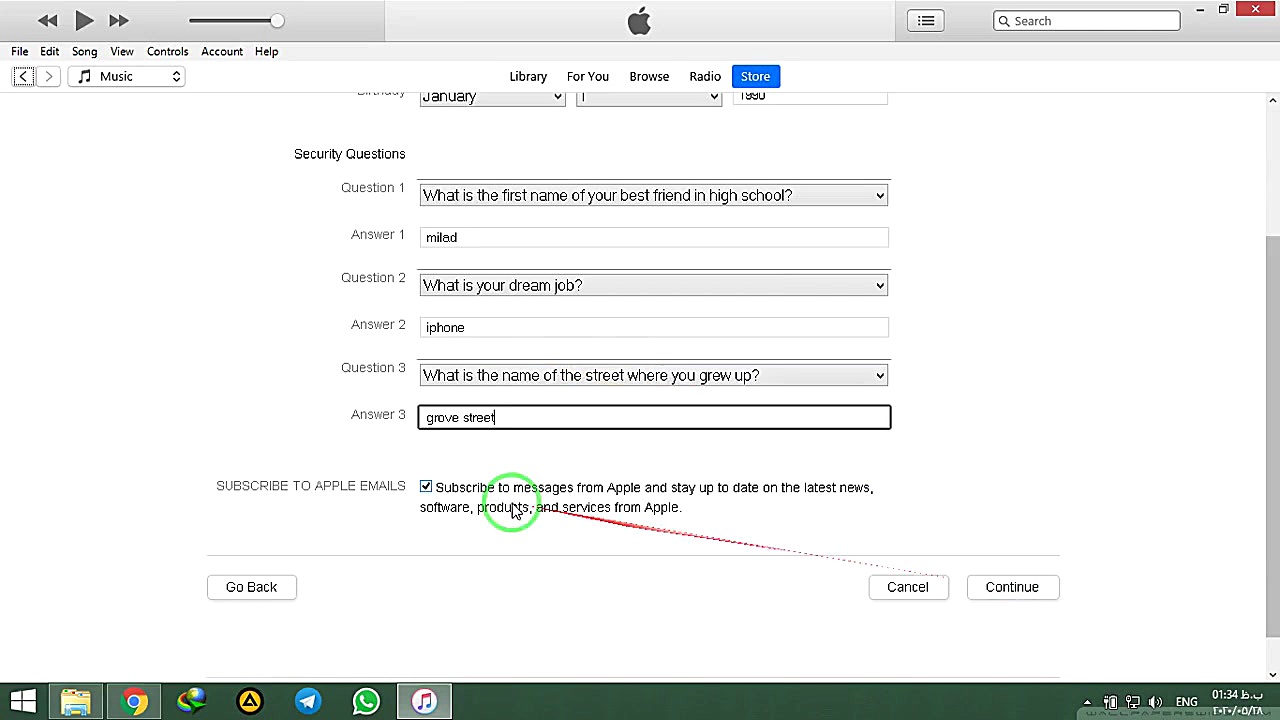The image size is (1280, 720).
Task: Click the Answer 3 field with grove street
Action: [x=654, y=417]
